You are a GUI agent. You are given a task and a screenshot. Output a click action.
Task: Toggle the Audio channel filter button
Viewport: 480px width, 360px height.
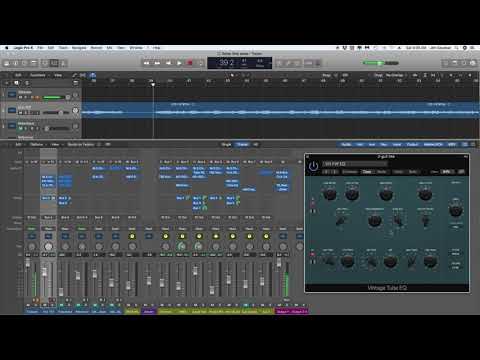tap(346, 144)
